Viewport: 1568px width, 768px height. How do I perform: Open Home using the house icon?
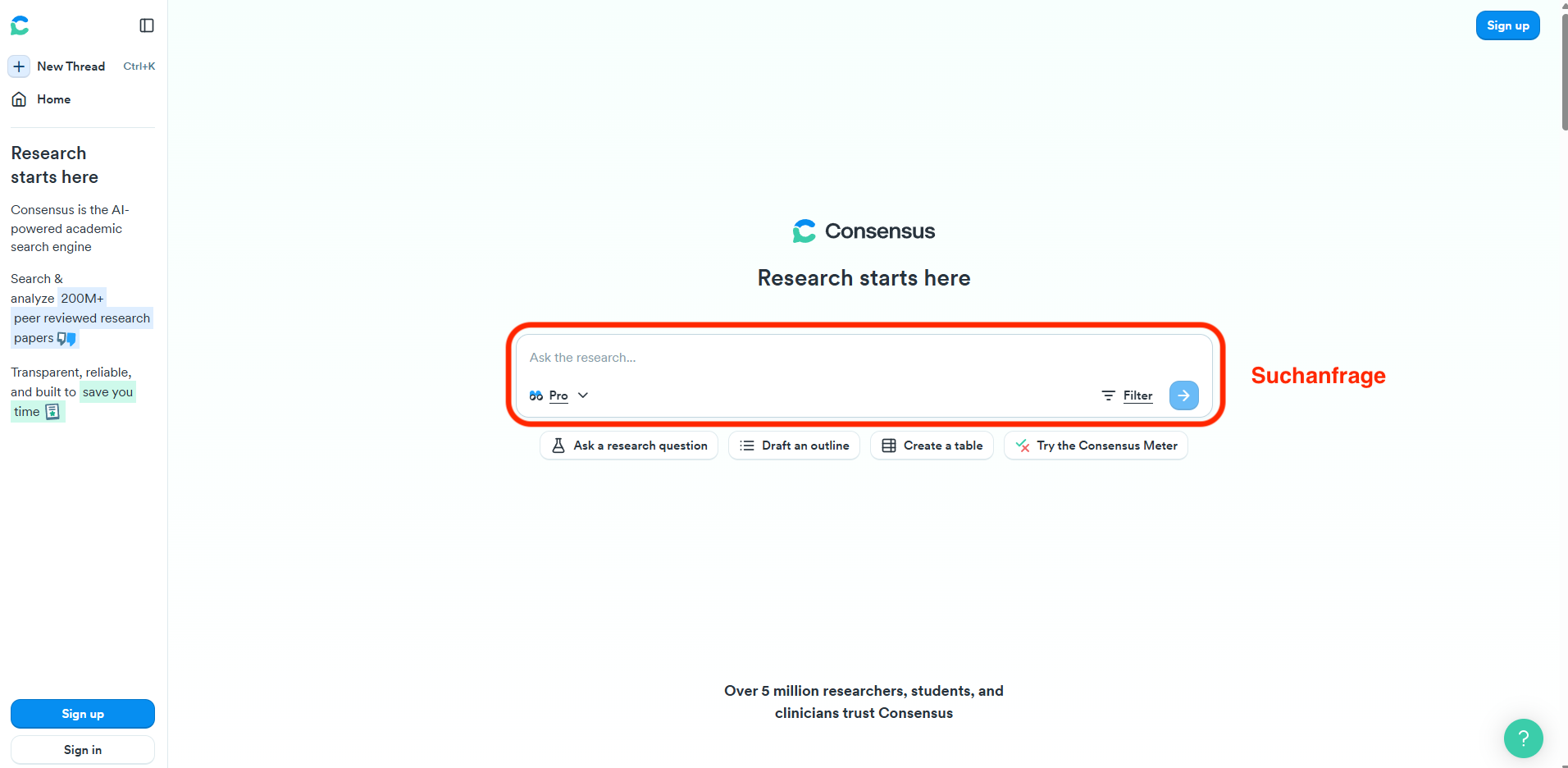pyautogui.click(x=19, y=98)
